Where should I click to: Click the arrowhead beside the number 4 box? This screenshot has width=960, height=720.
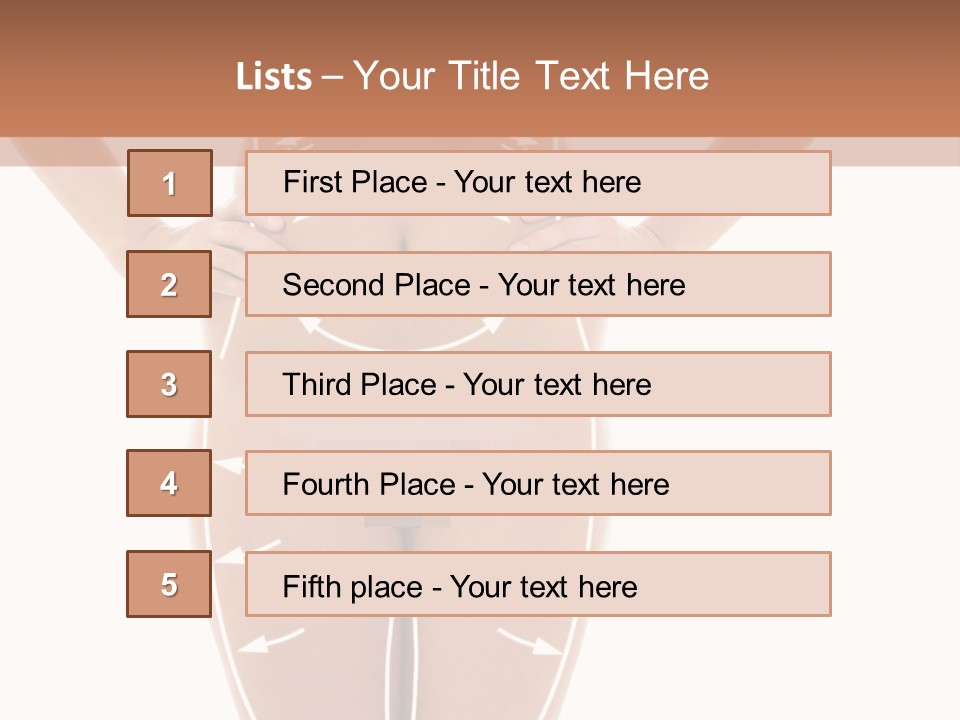pos(230,463)
